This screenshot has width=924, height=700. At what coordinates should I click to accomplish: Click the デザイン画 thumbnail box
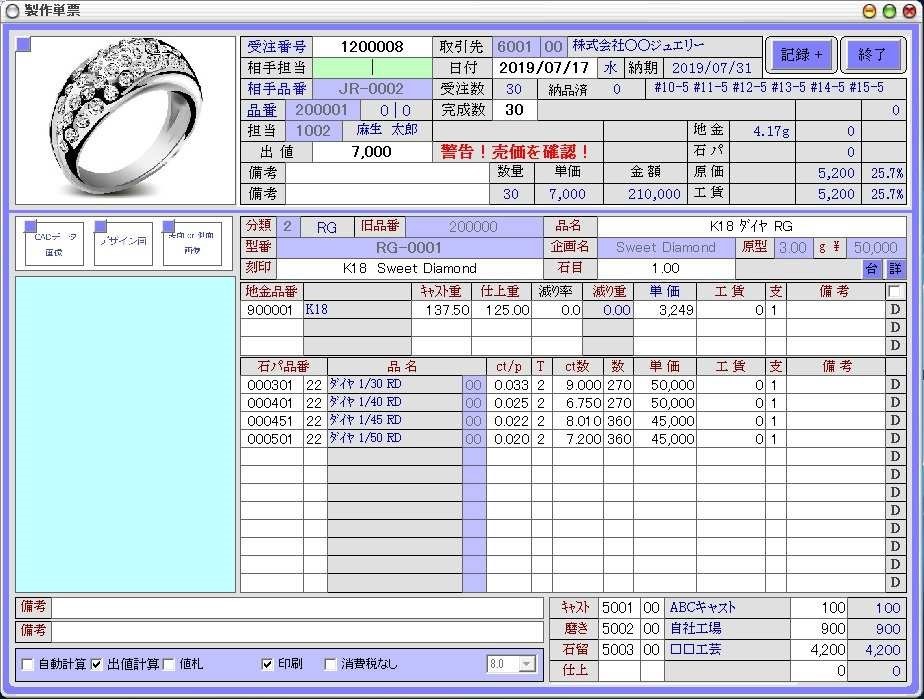click(x=123, y=244)
